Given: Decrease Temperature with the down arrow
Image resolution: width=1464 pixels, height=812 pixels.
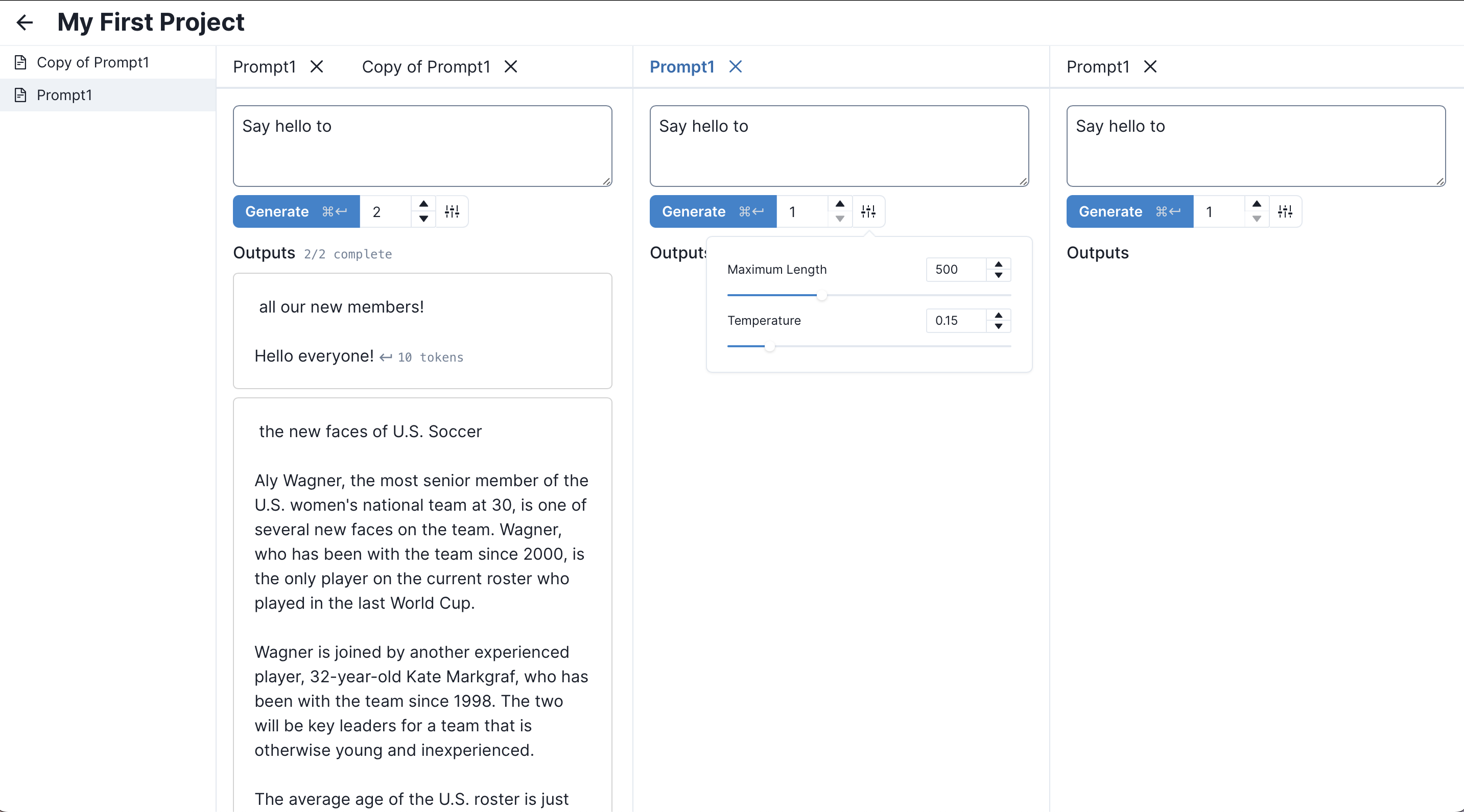Looking at the screenshot, I should click(x=999, y=327).
